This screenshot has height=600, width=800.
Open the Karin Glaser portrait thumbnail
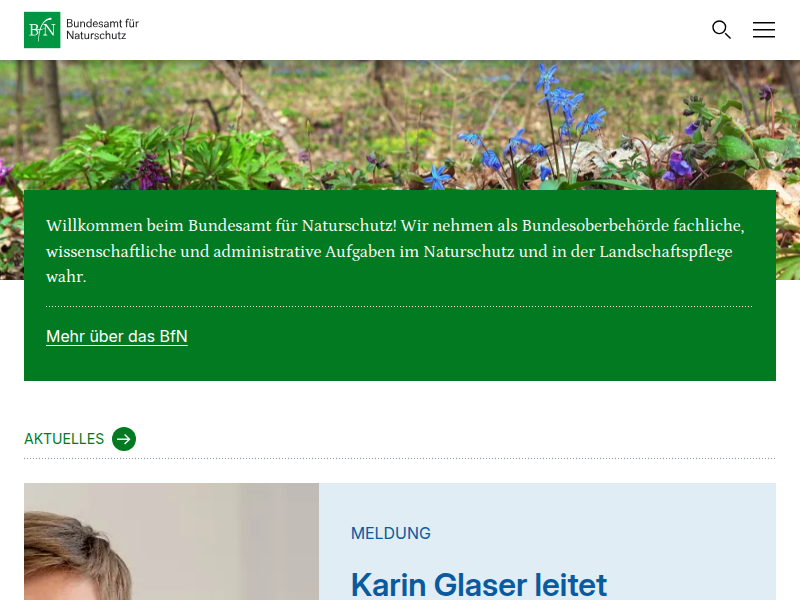(171, 541)
